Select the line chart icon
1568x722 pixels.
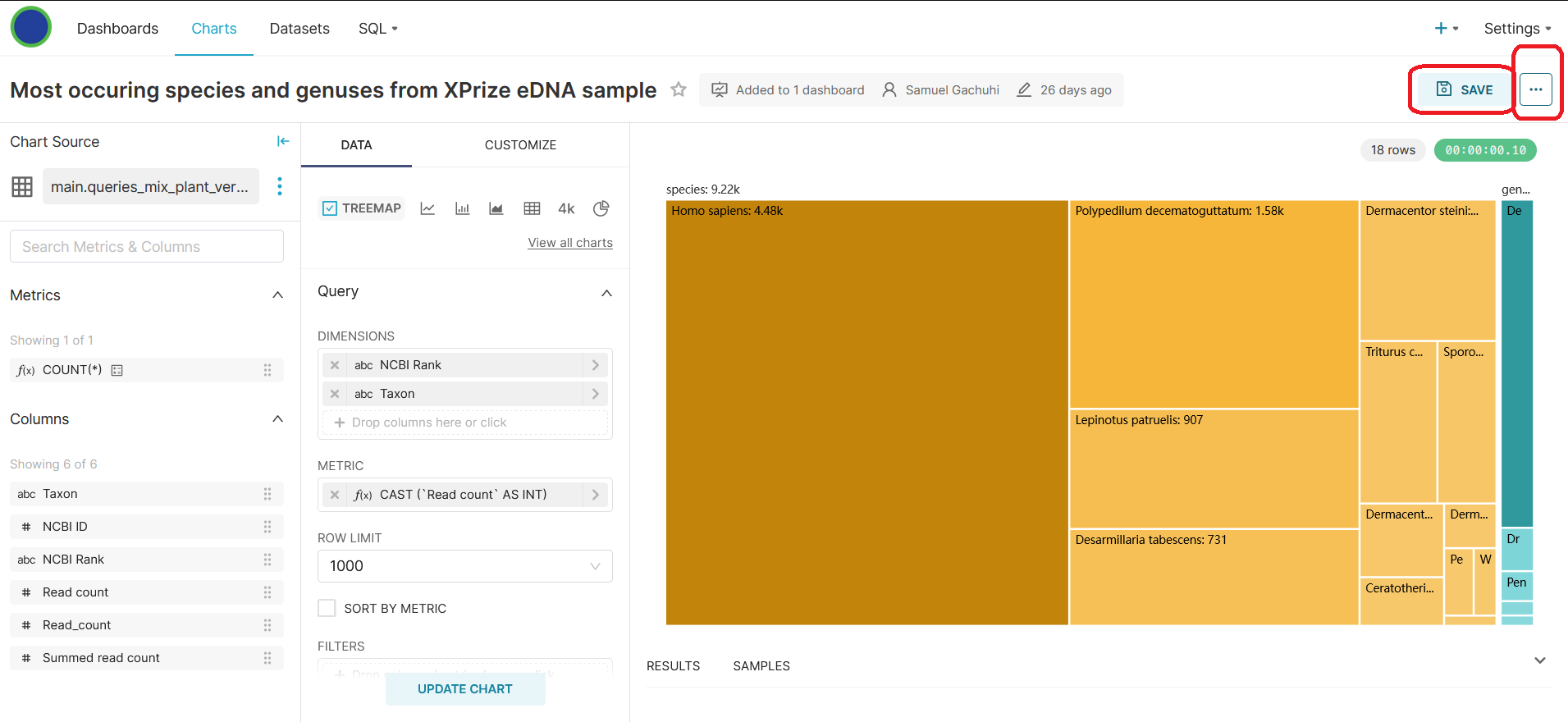[x=427, y=208]
